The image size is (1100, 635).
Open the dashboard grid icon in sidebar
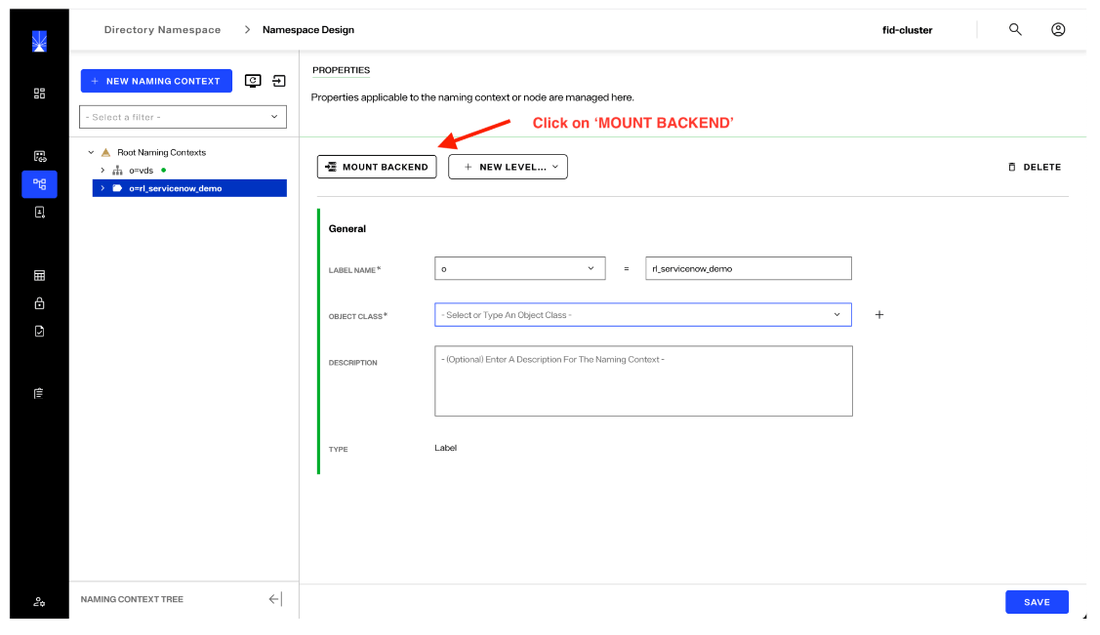tap(39, 93)
